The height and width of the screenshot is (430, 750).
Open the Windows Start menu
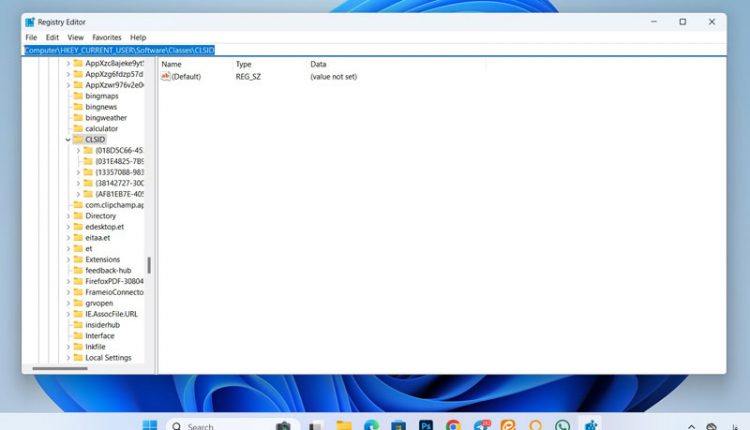point(150,425)
